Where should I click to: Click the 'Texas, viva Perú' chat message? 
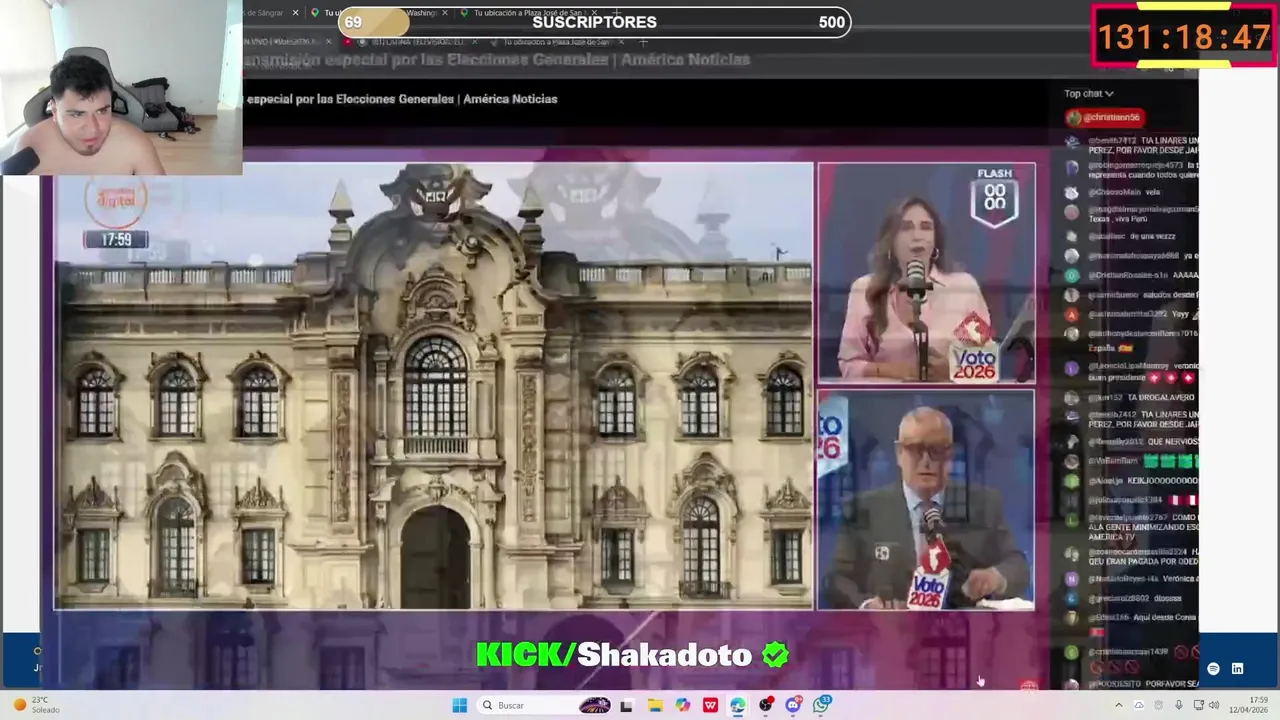tap(1131, 213)
